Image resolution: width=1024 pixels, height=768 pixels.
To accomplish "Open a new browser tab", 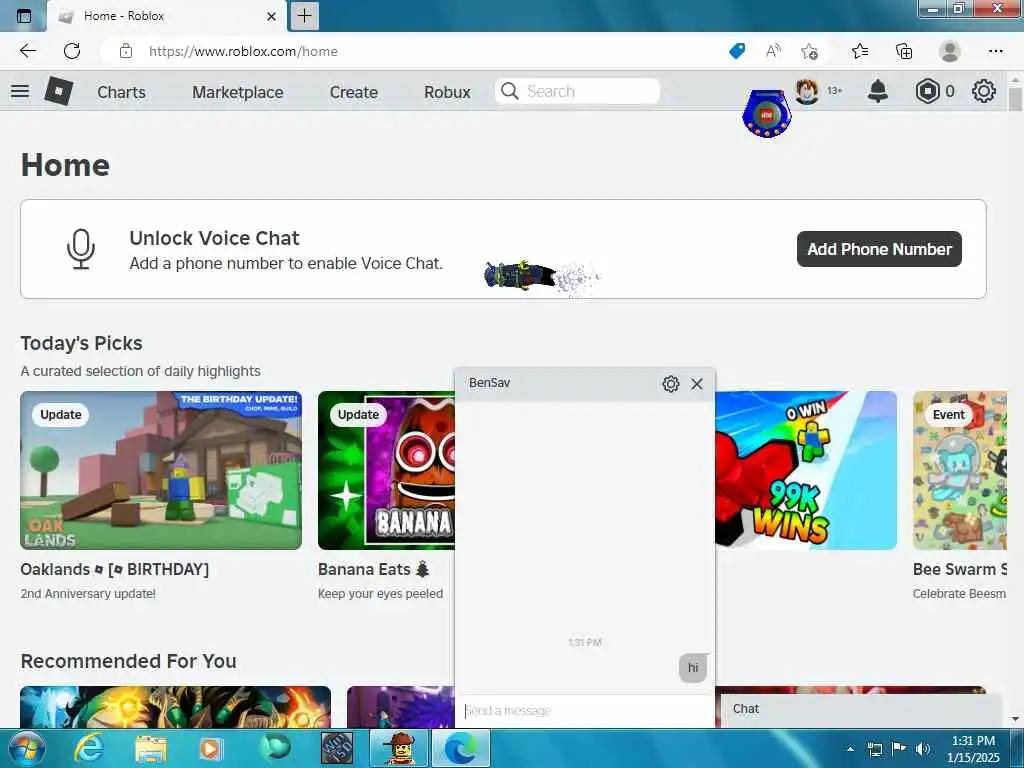I will [x=304, y=16].
